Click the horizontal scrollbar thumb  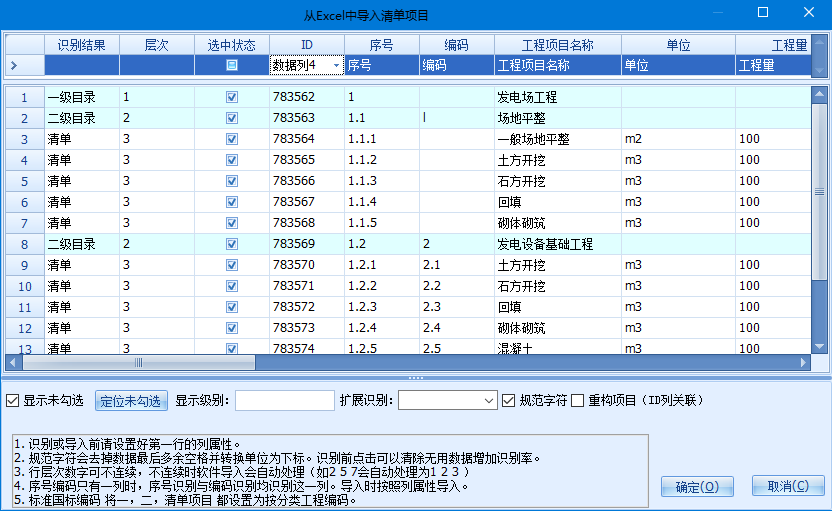(138, 363)
